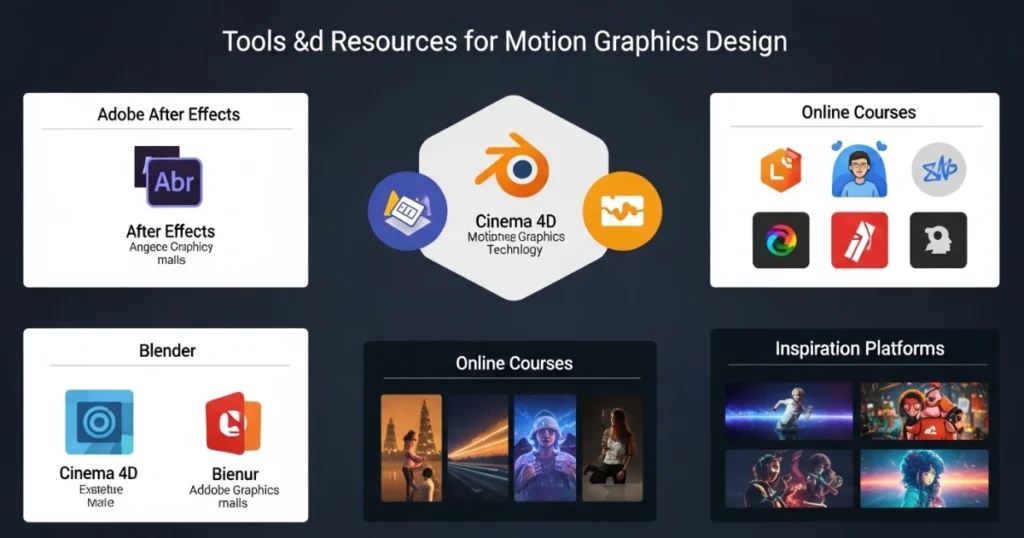Click the Adobe After Effects card heading
Screen dimensions: 1024x538
pos(168,114)
